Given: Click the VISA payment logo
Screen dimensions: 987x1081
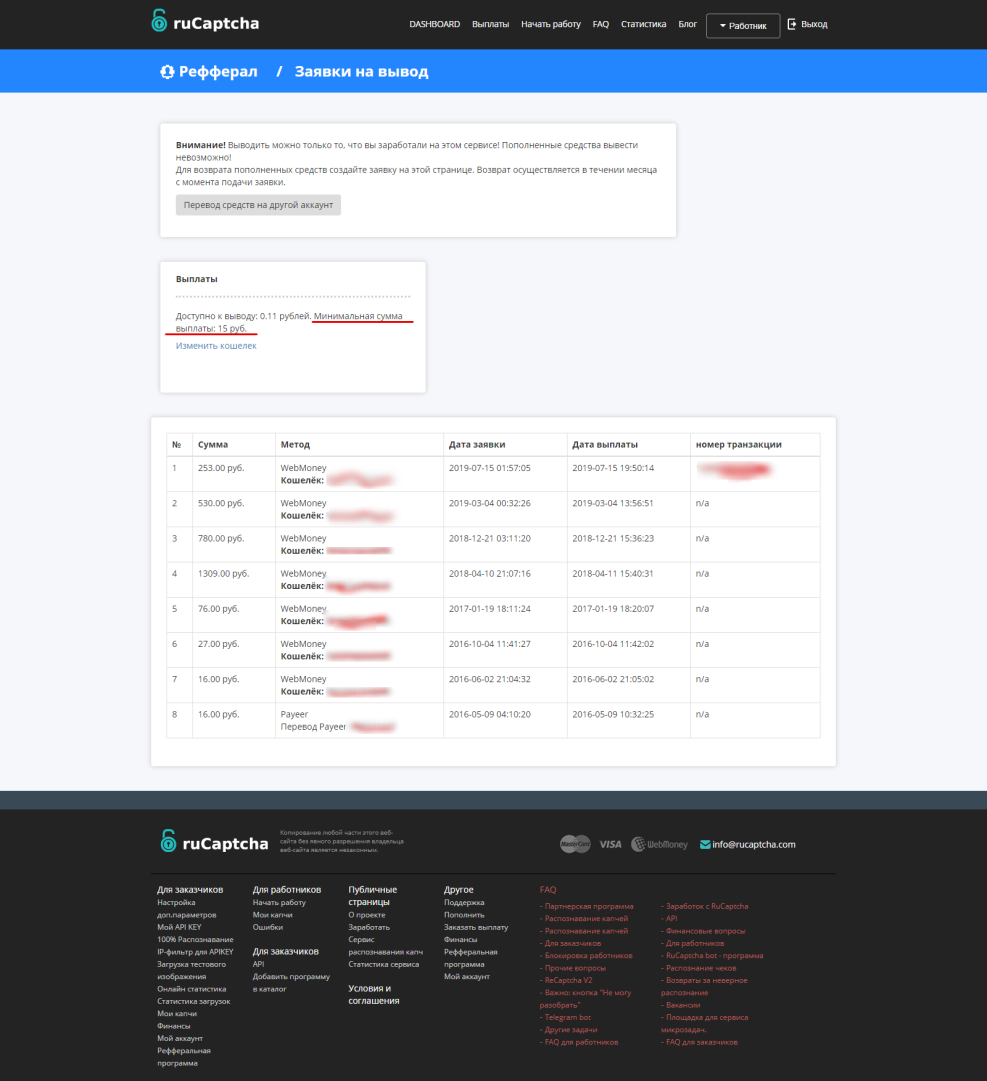Looking at the screenshot, I should (x=610, y=844).
